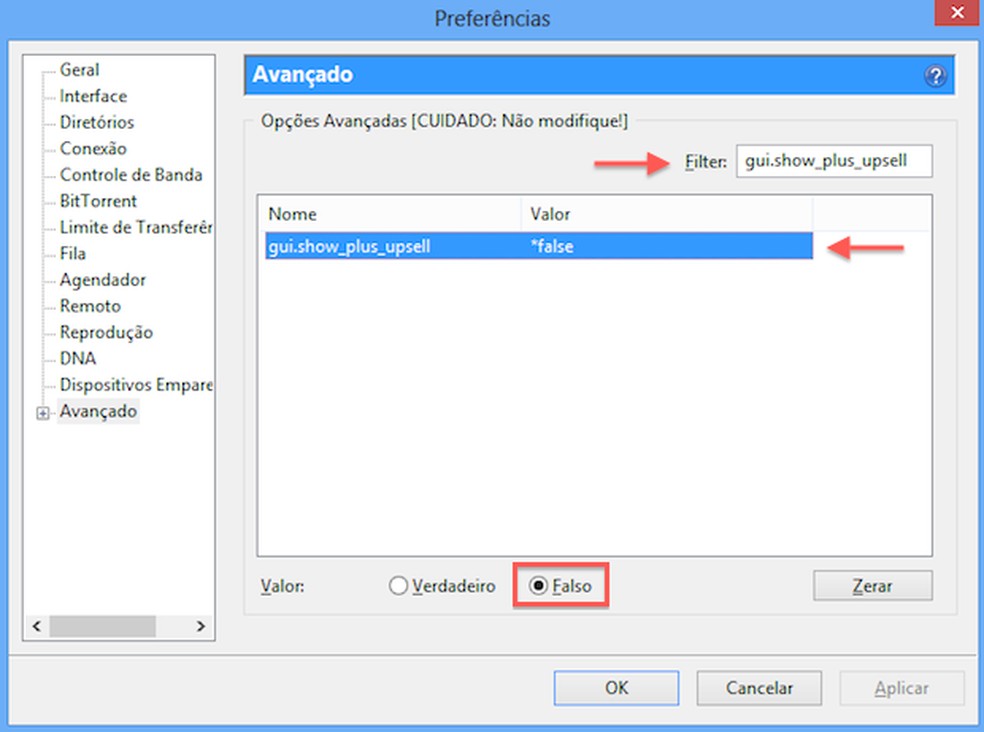The image size is (984, 732).
Task: Select the BitTorrent category
Action: (98, 202)
